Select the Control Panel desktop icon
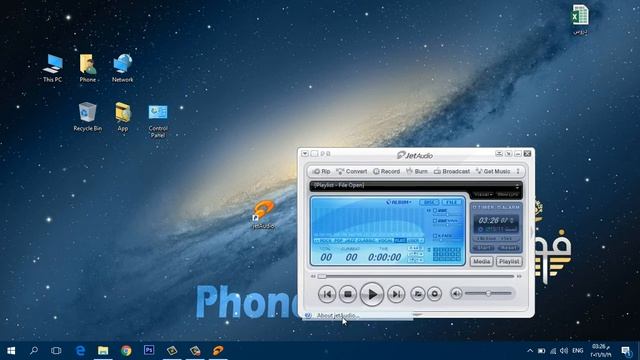Viewport: 640px width, 360px height. [158, 121]
